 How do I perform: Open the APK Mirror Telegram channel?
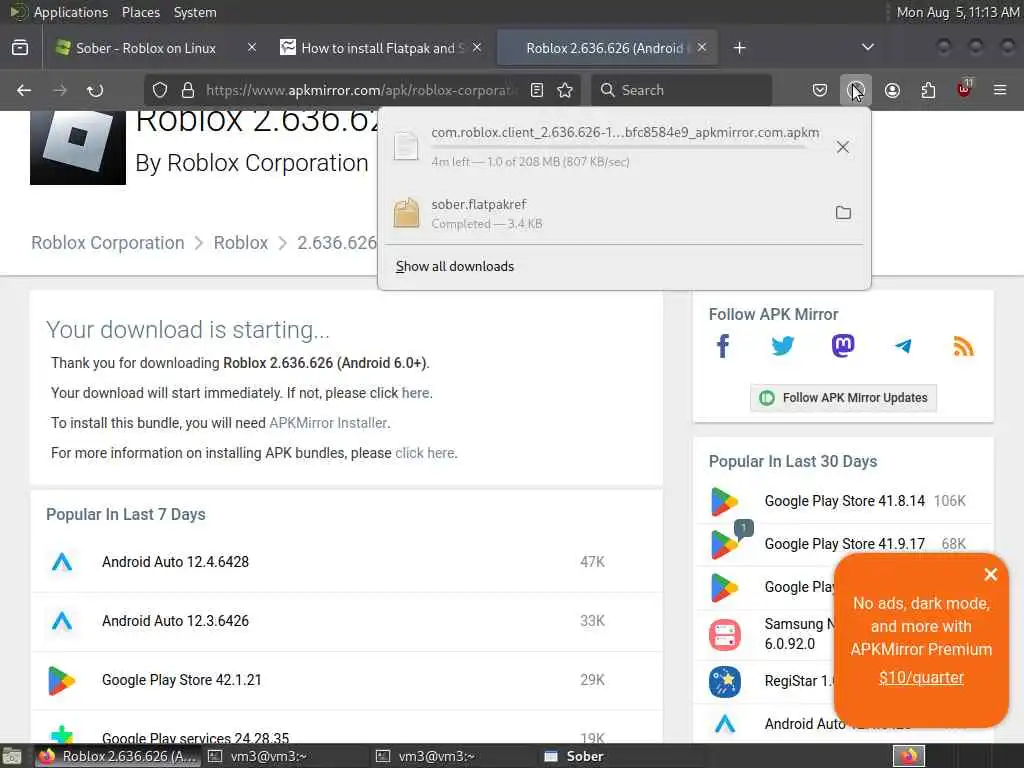coord(903,346)
